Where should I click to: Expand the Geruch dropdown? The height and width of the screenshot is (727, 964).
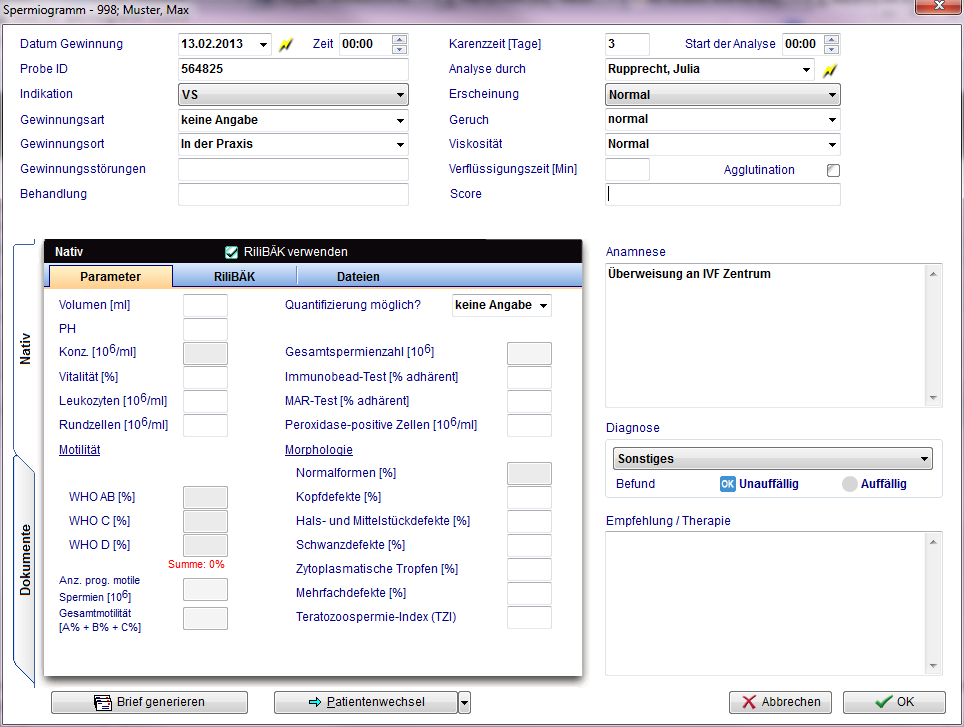(832, 120)
